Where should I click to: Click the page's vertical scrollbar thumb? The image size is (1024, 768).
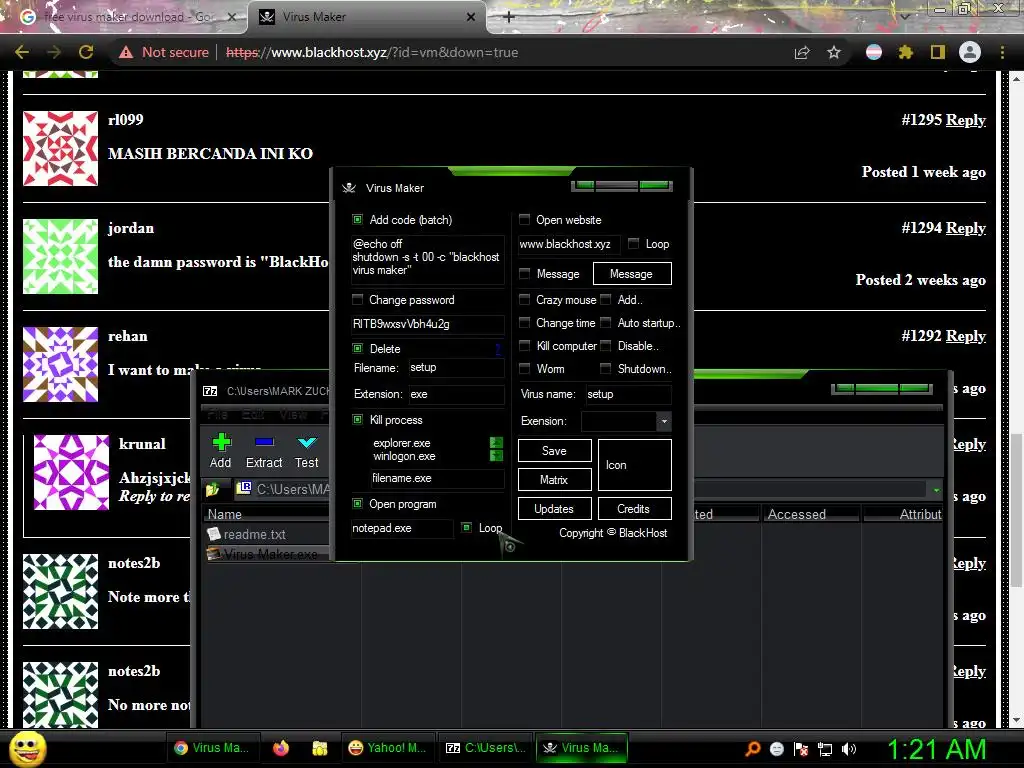click(1016, 509)
